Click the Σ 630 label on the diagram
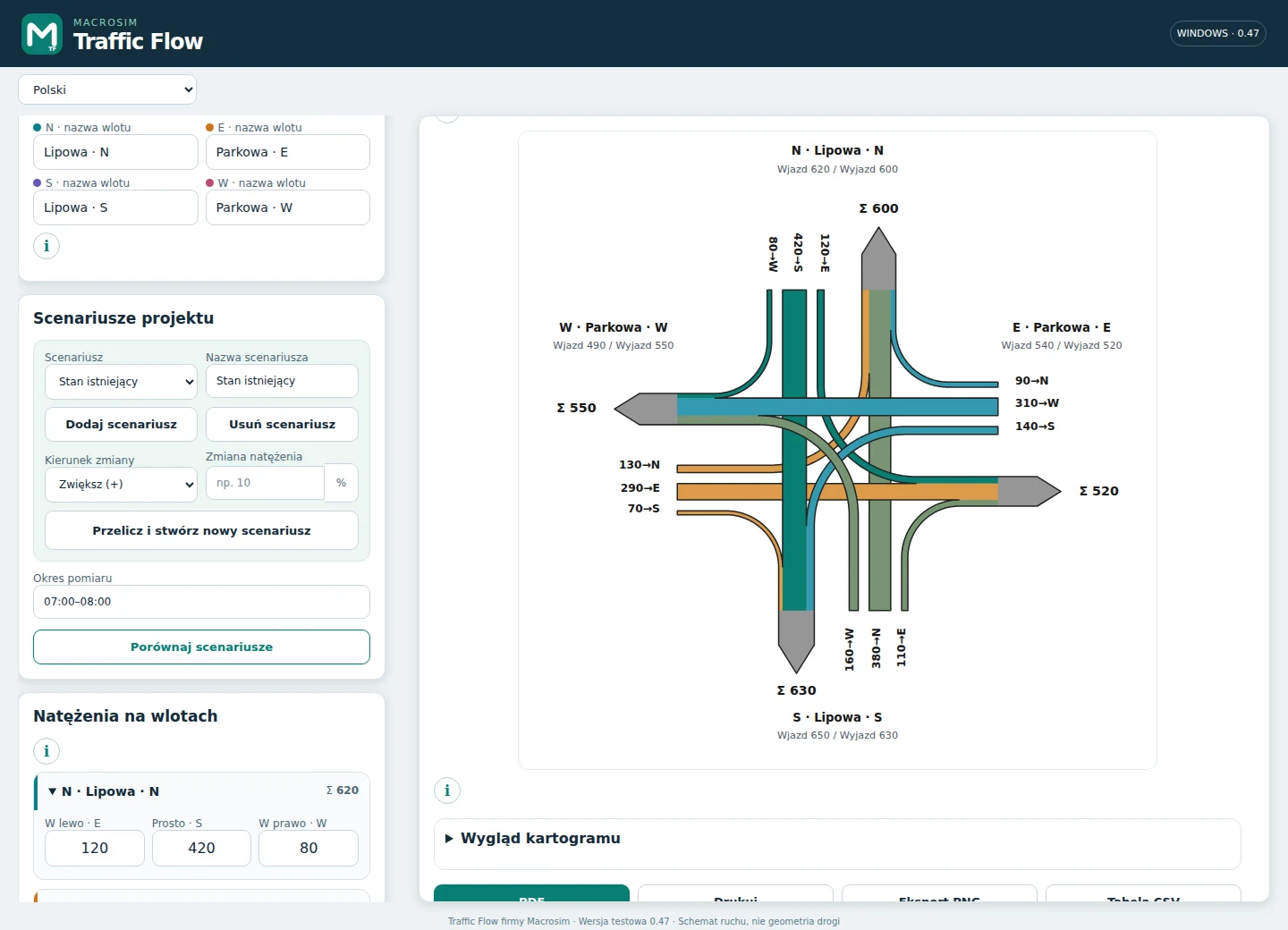 [x=796, y=690]
